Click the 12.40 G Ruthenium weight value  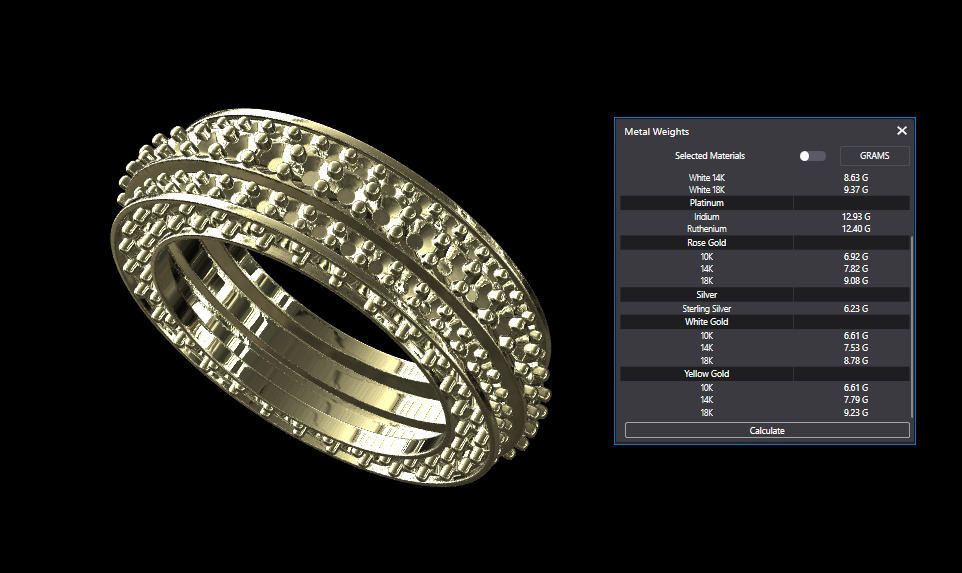coord(856,229)
